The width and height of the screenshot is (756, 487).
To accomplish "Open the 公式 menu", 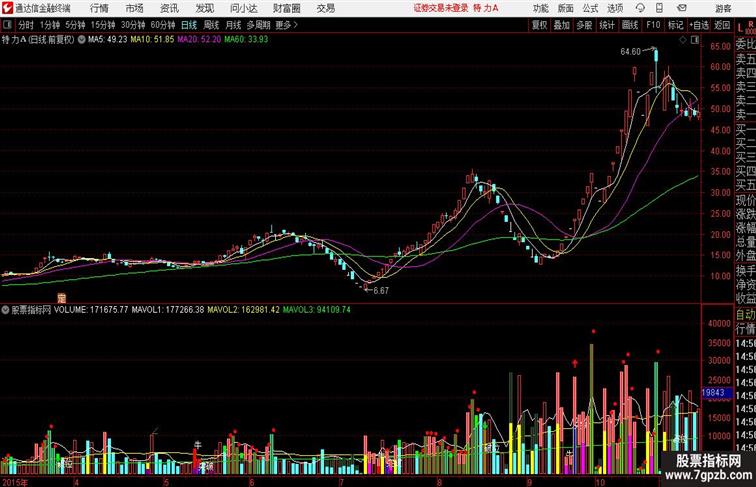I will pyautogui.click(x=590, y=8).
